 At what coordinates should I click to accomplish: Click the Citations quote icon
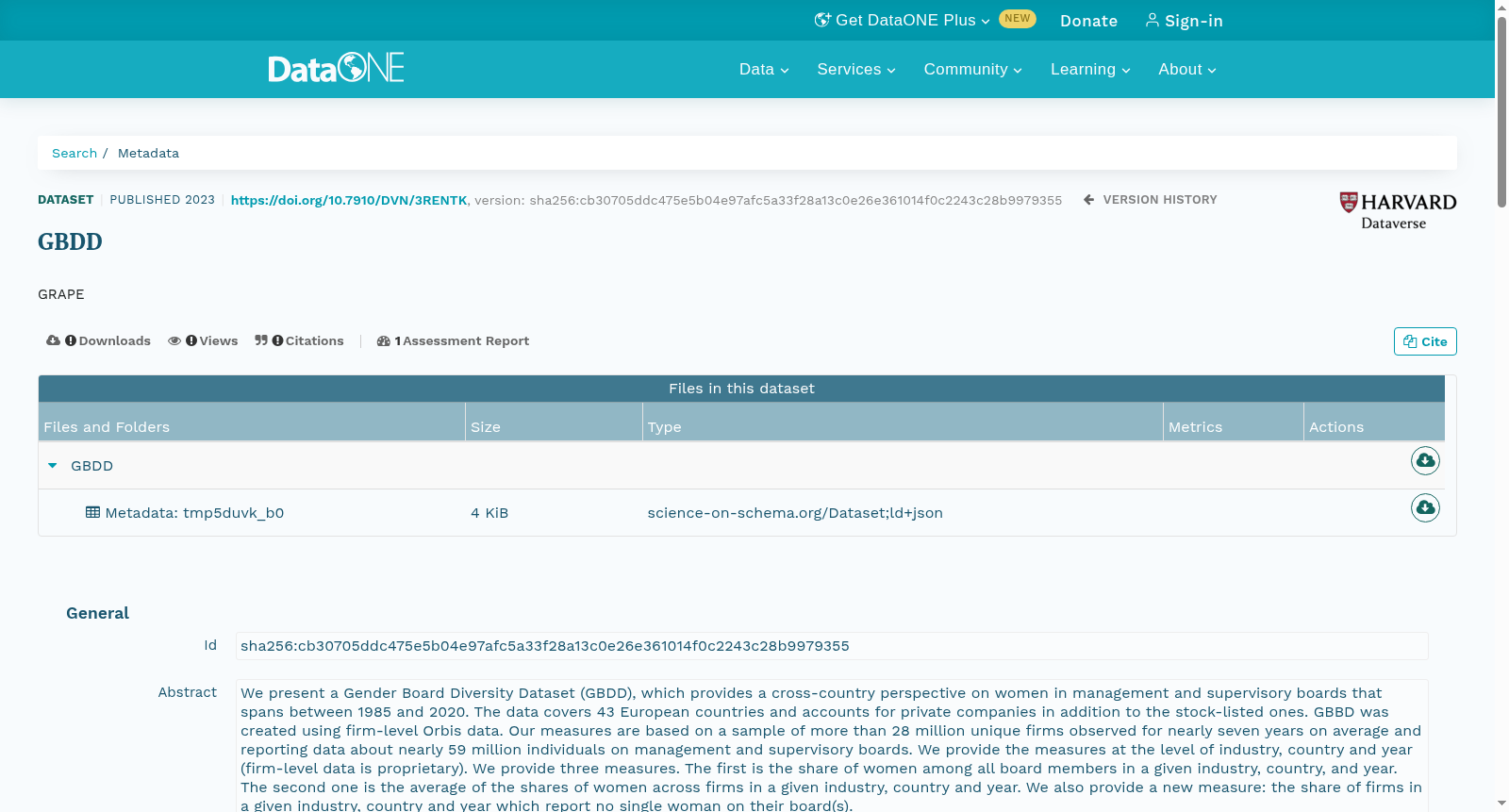pyautogui.click(x=261, y=340)
